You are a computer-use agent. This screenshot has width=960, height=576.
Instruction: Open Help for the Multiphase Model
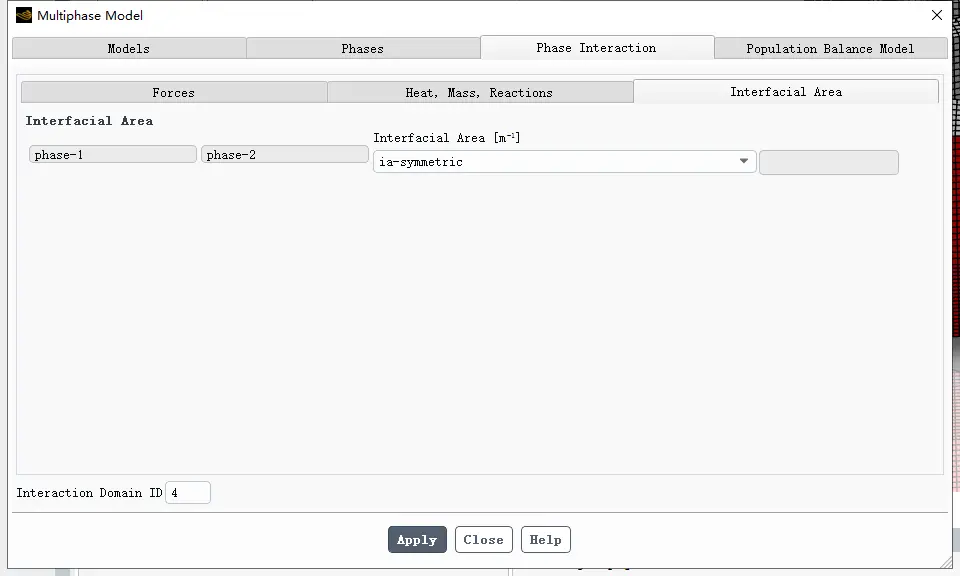[546, 539]
